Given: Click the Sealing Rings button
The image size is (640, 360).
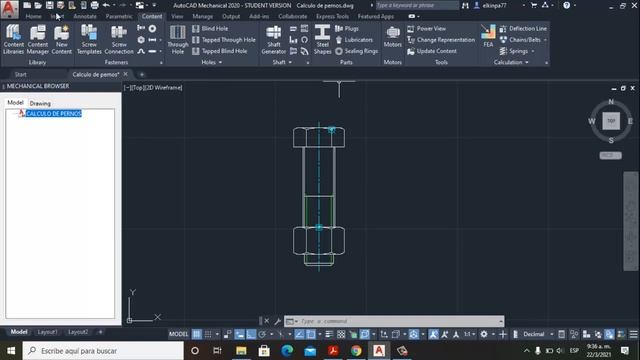Looking at the screenshot, I should coord(356,51).
